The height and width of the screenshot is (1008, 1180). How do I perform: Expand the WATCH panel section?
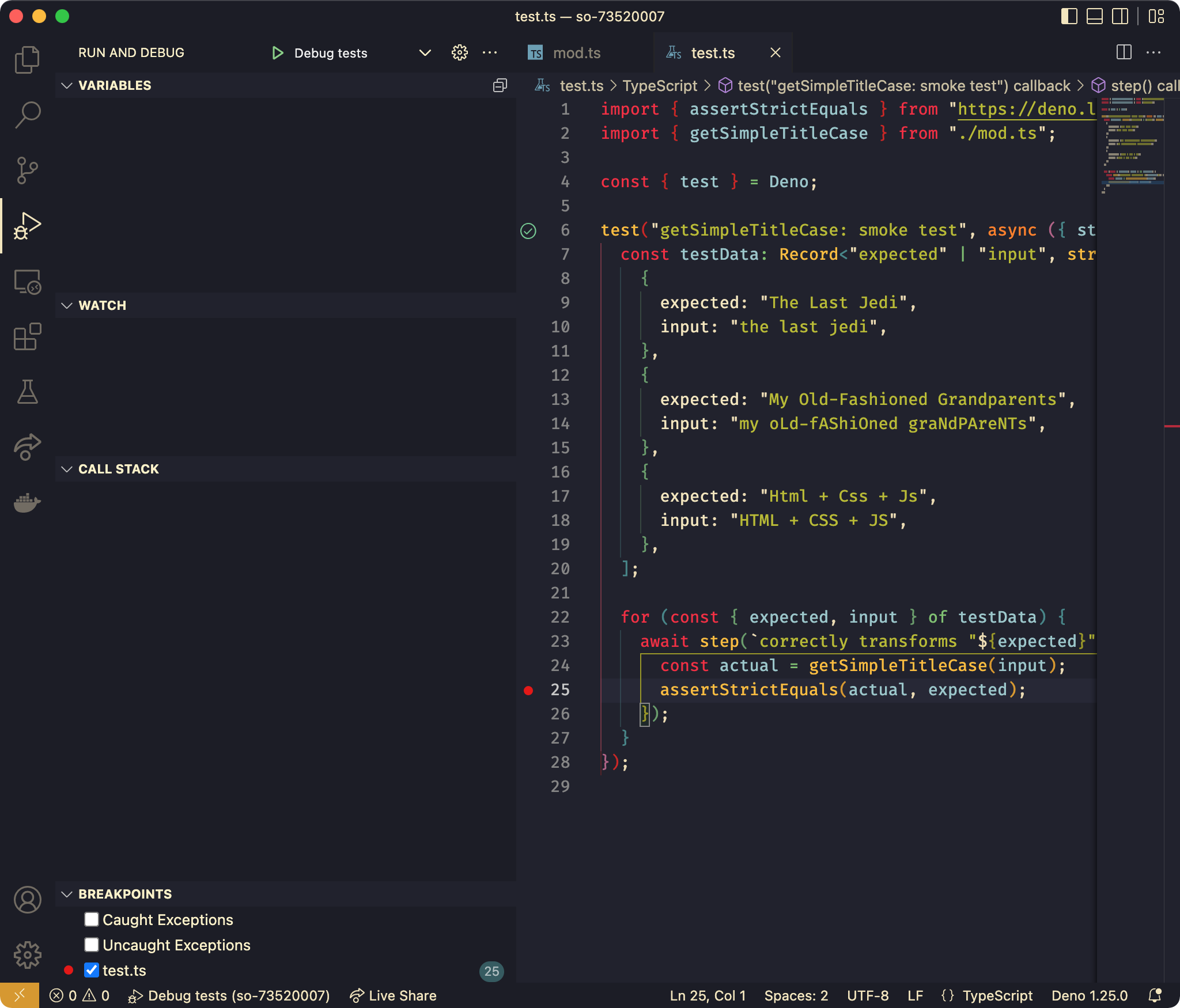pyautogui.click(x=101, y=305)
